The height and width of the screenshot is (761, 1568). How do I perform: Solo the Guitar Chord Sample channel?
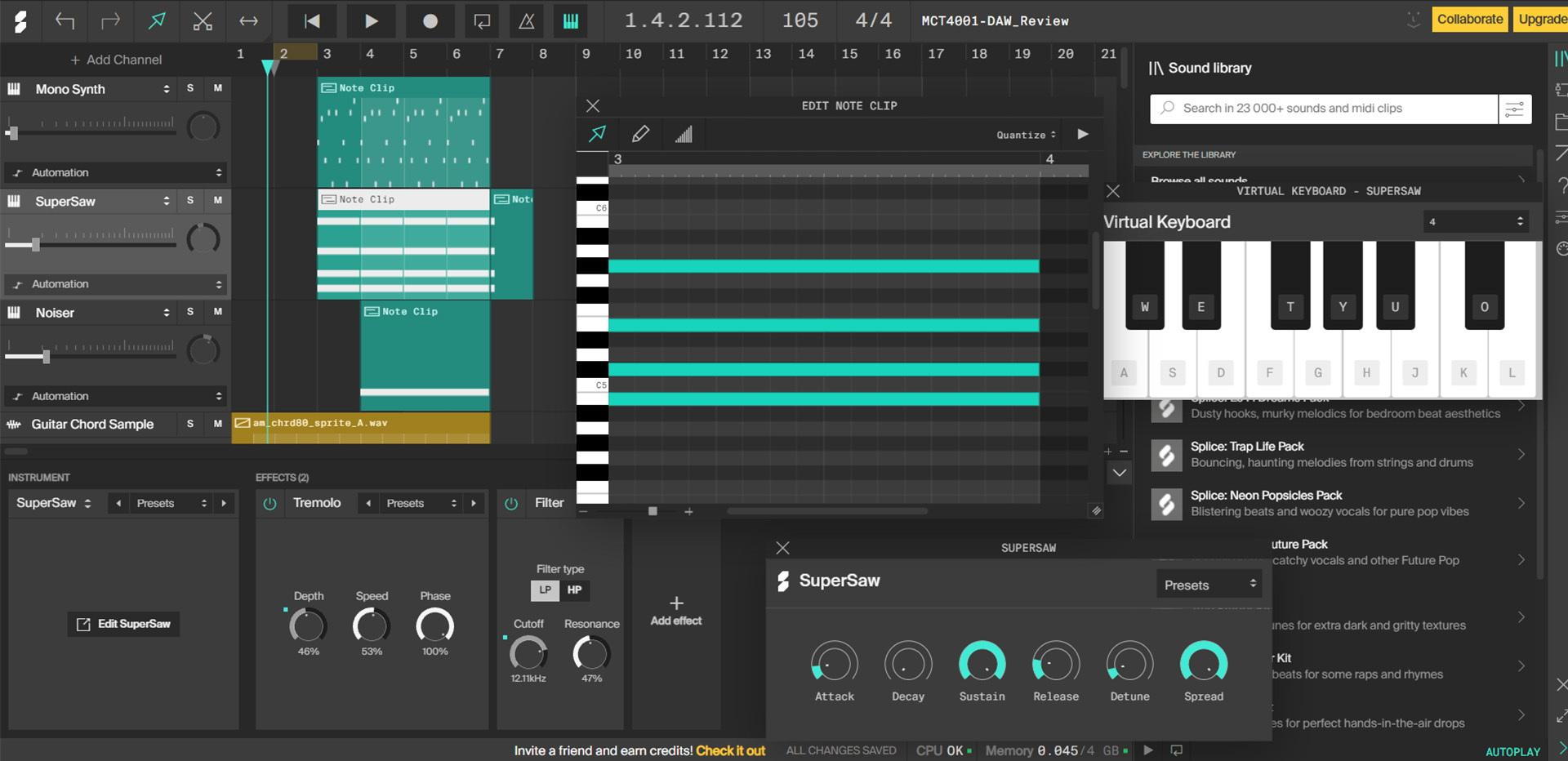(190, 424)
